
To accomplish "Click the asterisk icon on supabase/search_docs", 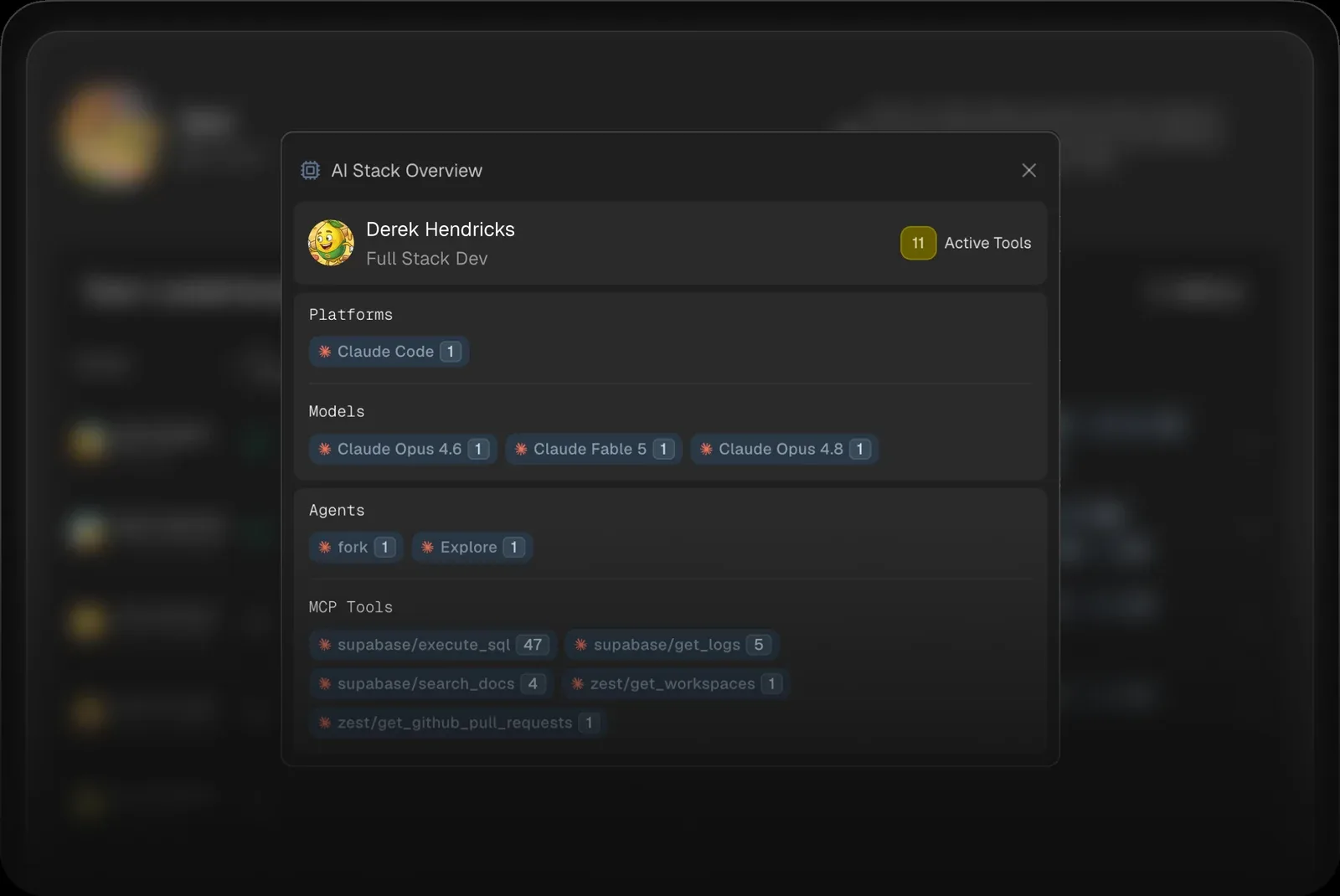I will click(325, 683).
